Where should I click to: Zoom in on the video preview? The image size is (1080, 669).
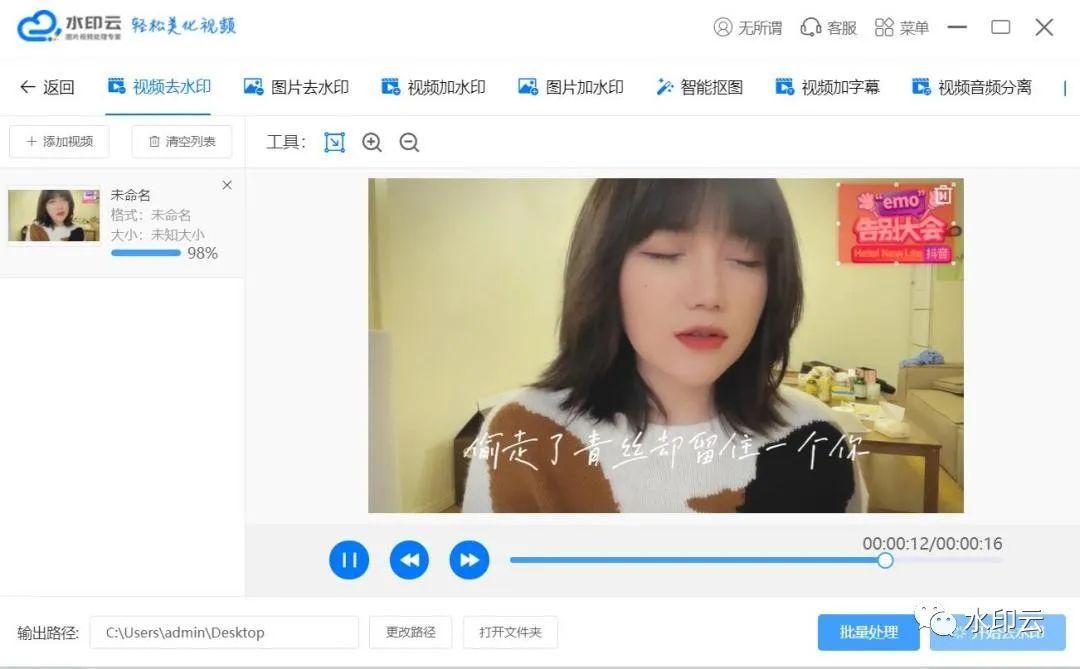(371, 142)
